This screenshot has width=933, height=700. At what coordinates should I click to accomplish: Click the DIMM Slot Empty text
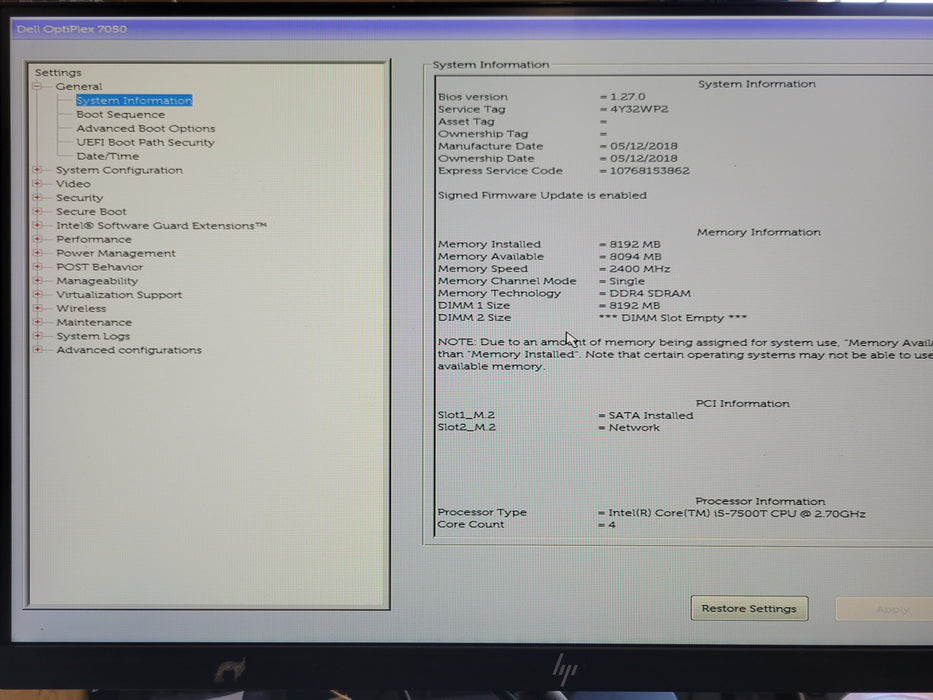pos(672,318)
